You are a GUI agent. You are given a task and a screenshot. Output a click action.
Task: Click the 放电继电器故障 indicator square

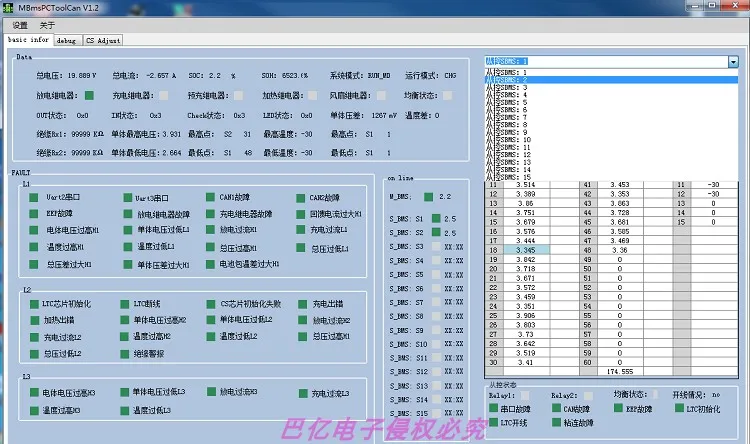click(128, 214)
